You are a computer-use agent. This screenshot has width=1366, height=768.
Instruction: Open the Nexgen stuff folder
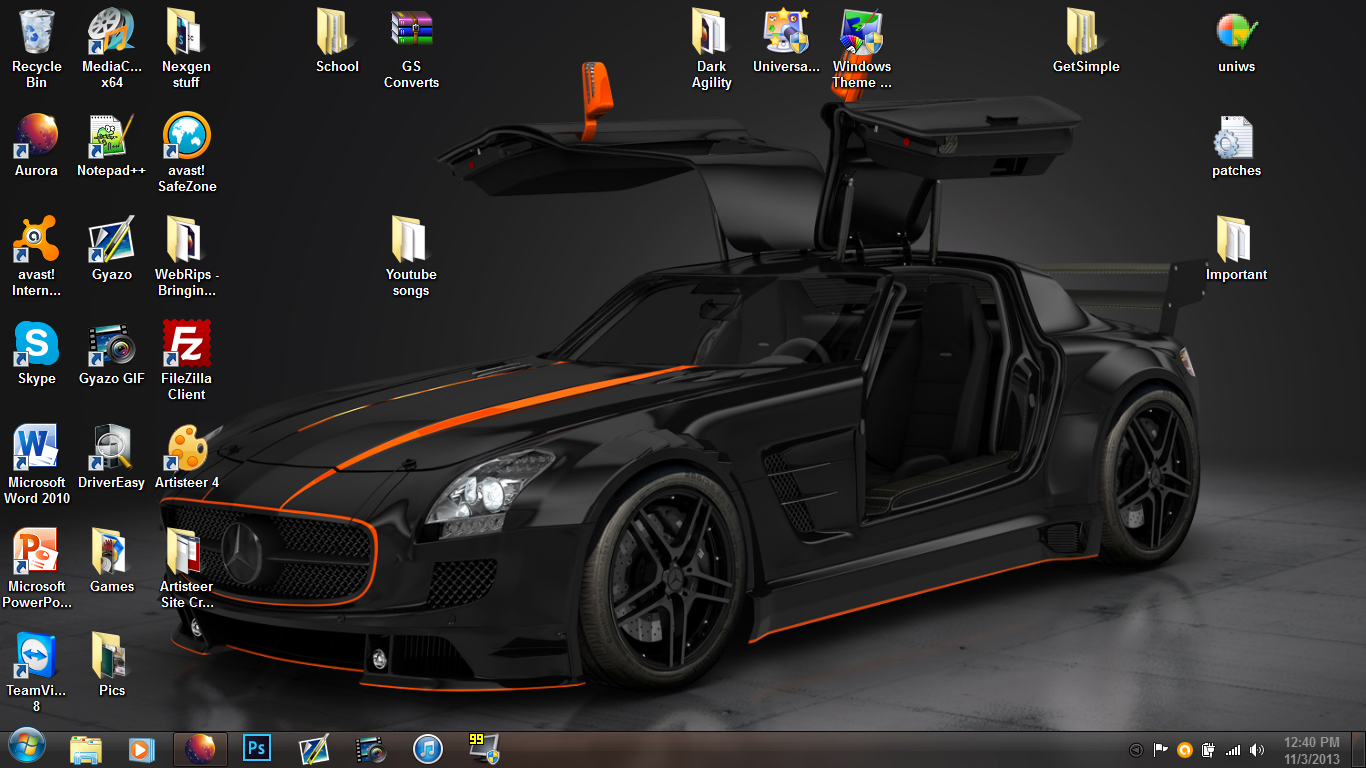pos(186,47)
